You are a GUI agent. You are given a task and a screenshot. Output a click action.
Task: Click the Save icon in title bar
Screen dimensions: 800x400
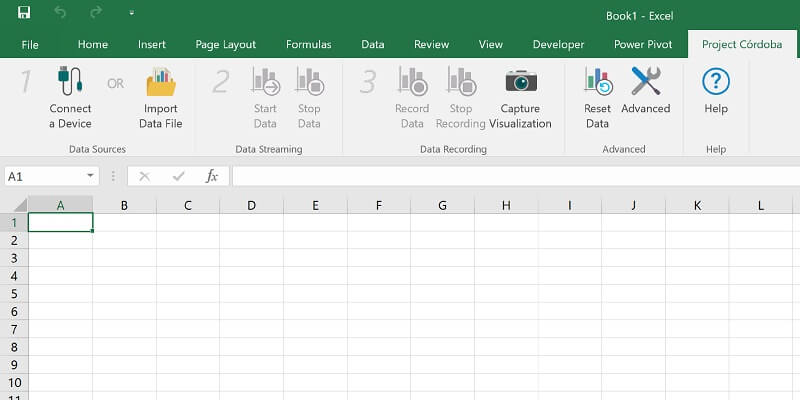pos(23,13)
